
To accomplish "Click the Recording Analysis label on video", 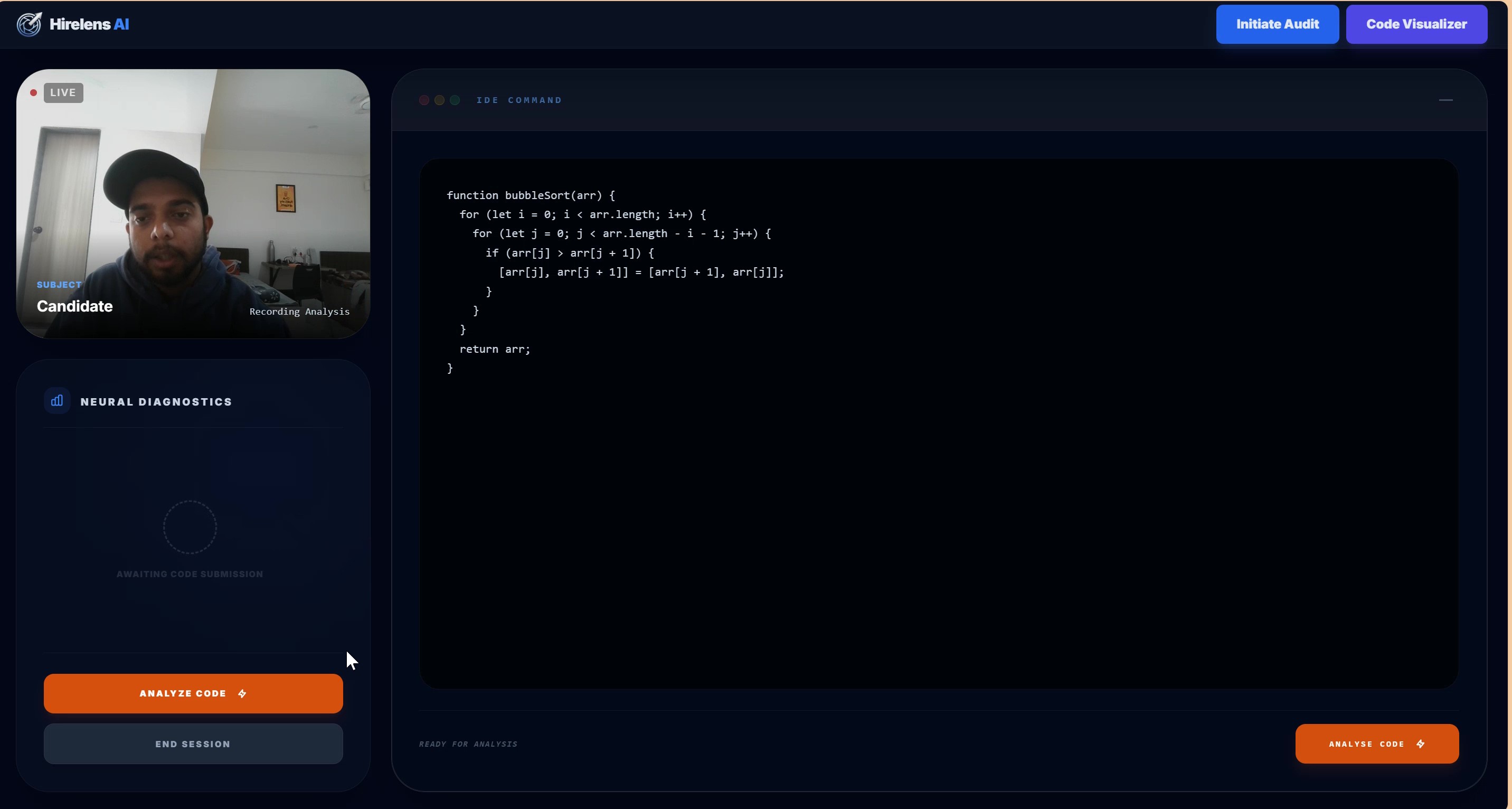I will coord(299,312).
